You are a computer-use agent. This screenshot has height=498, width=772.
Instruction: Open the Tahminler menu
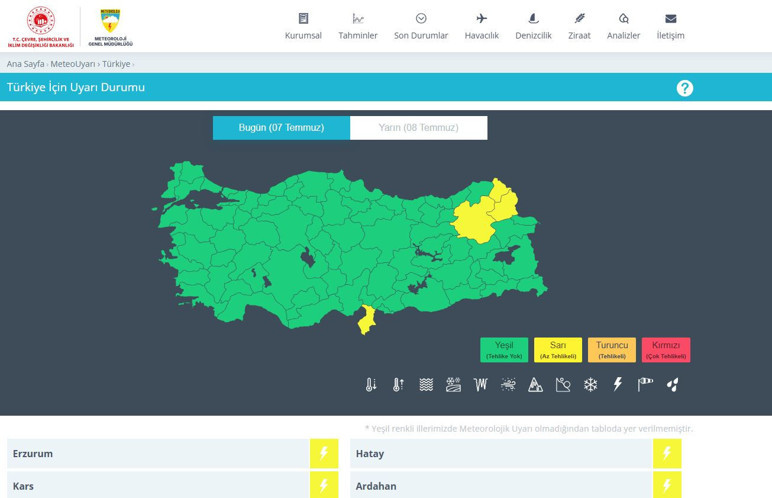pos(358,27)
